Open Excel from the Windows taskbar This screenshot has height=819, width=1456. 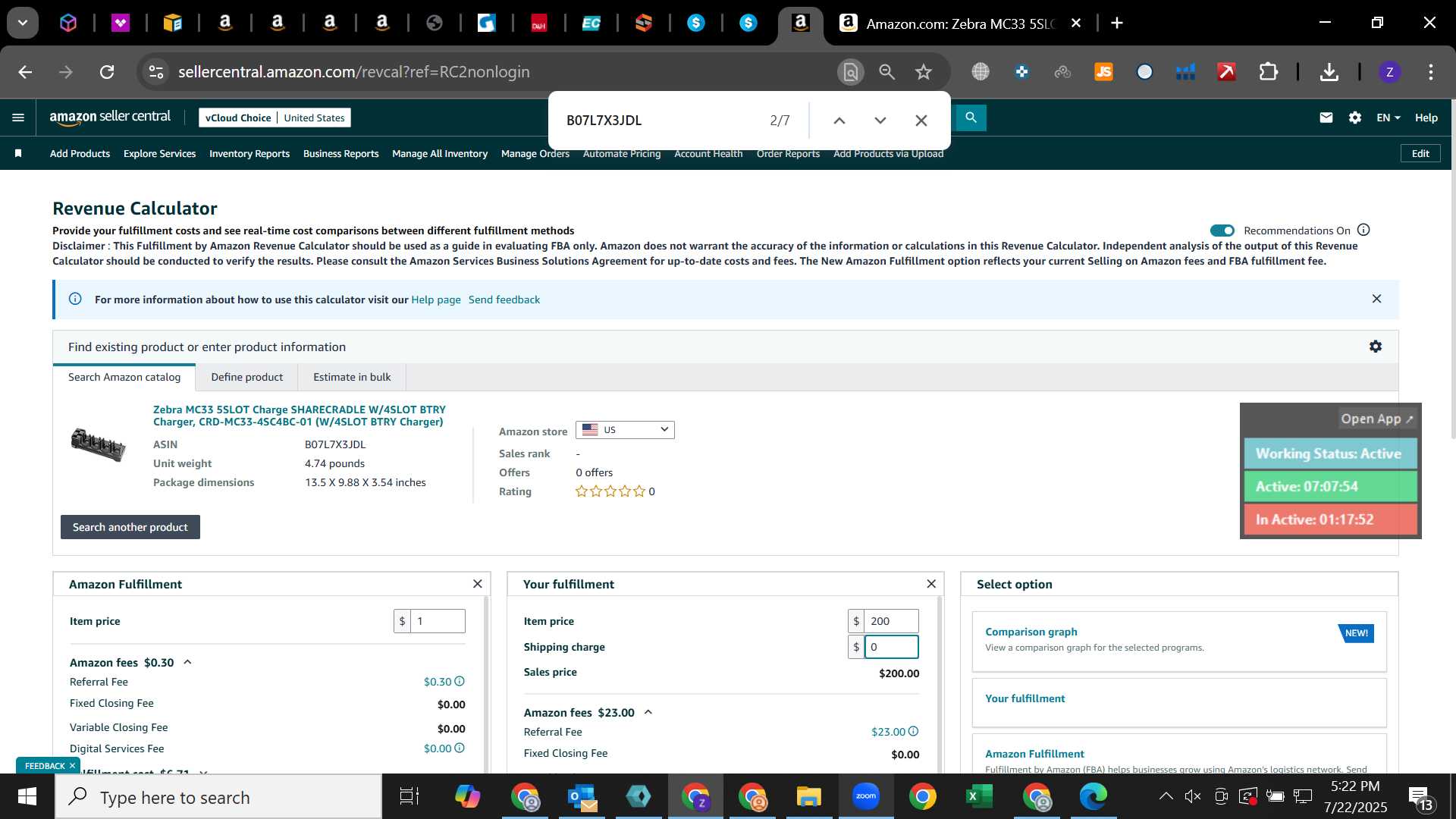coord(979,796)
